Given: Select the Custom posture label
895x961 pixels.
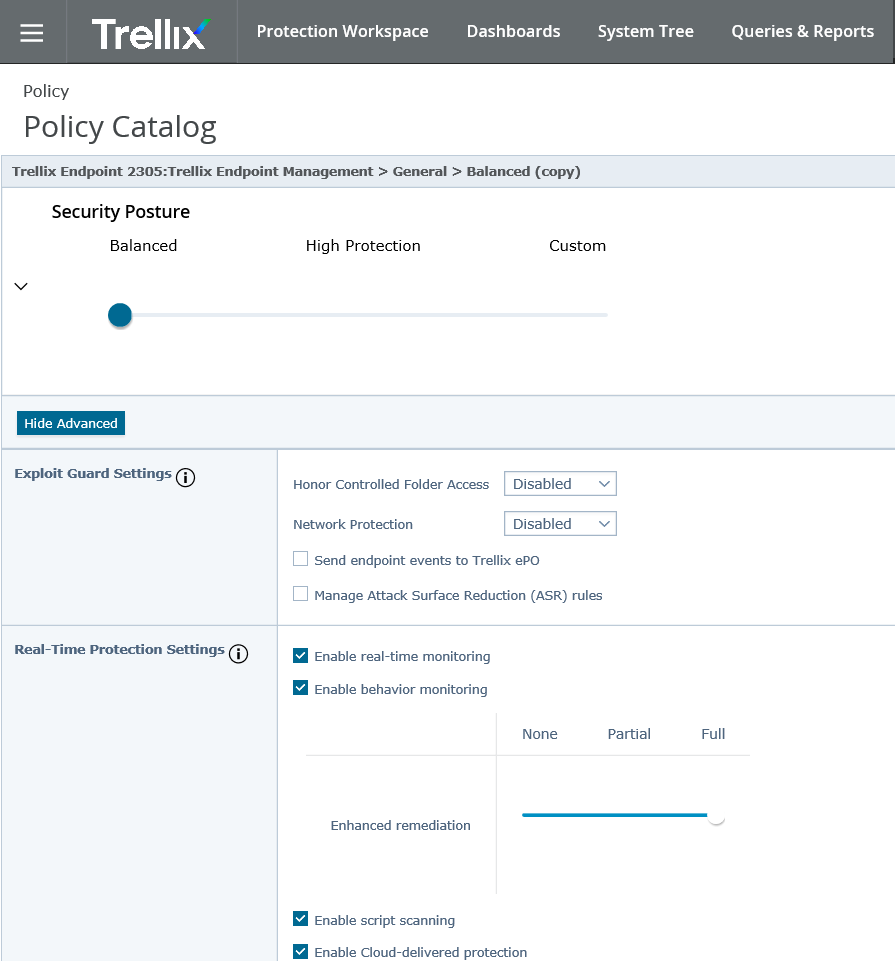Looking at the screenshot, I should pos(577,246).
